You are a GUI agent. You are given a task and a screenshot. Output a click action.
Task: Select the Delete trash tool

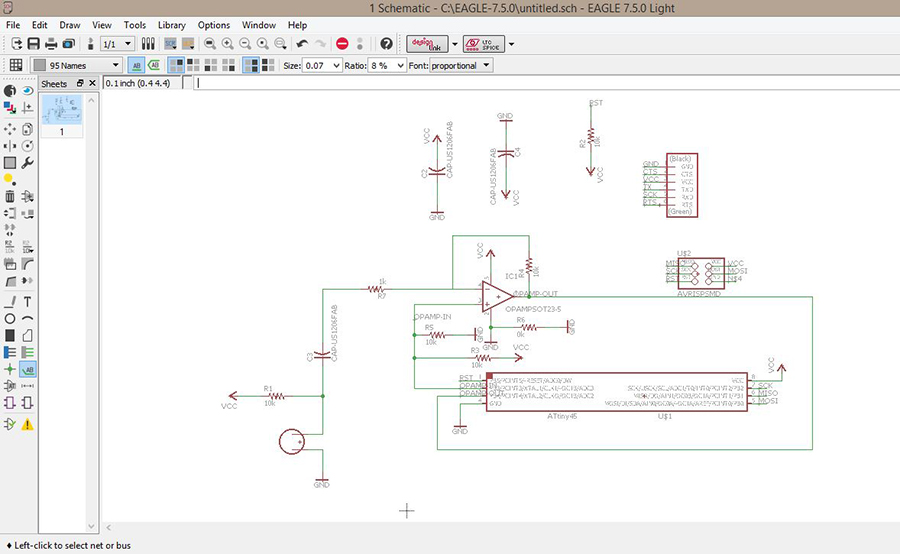tap(10, 196)
